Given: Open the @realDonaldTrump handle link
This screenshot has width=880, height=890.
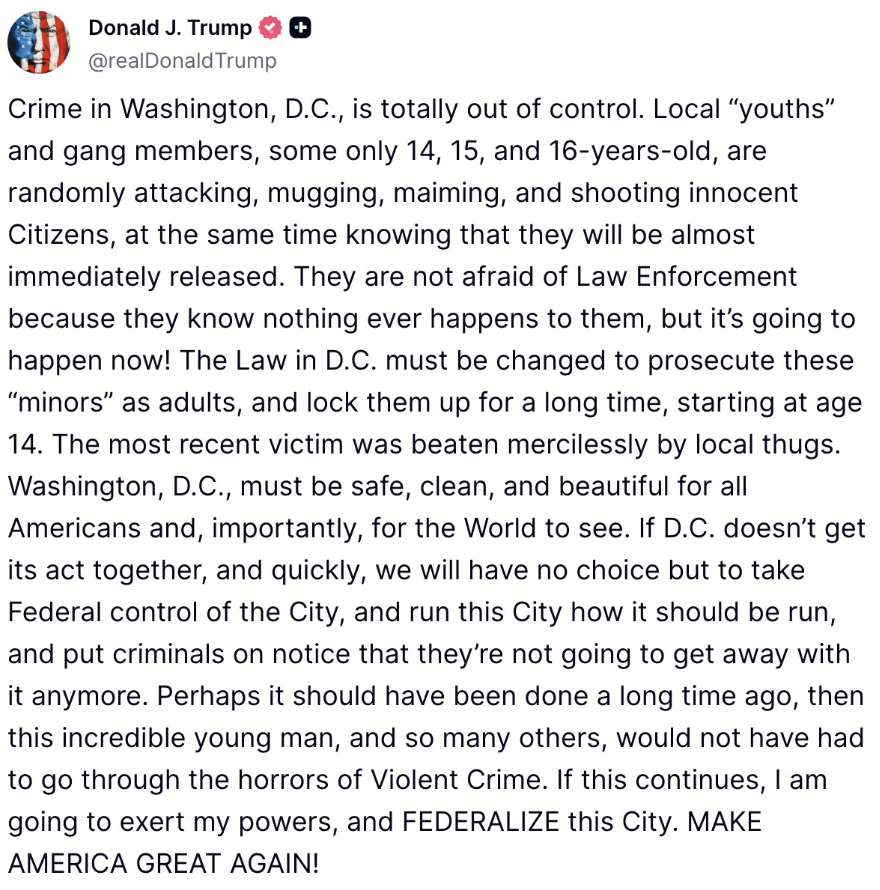Looking at the screenshot, I should 182,60.
